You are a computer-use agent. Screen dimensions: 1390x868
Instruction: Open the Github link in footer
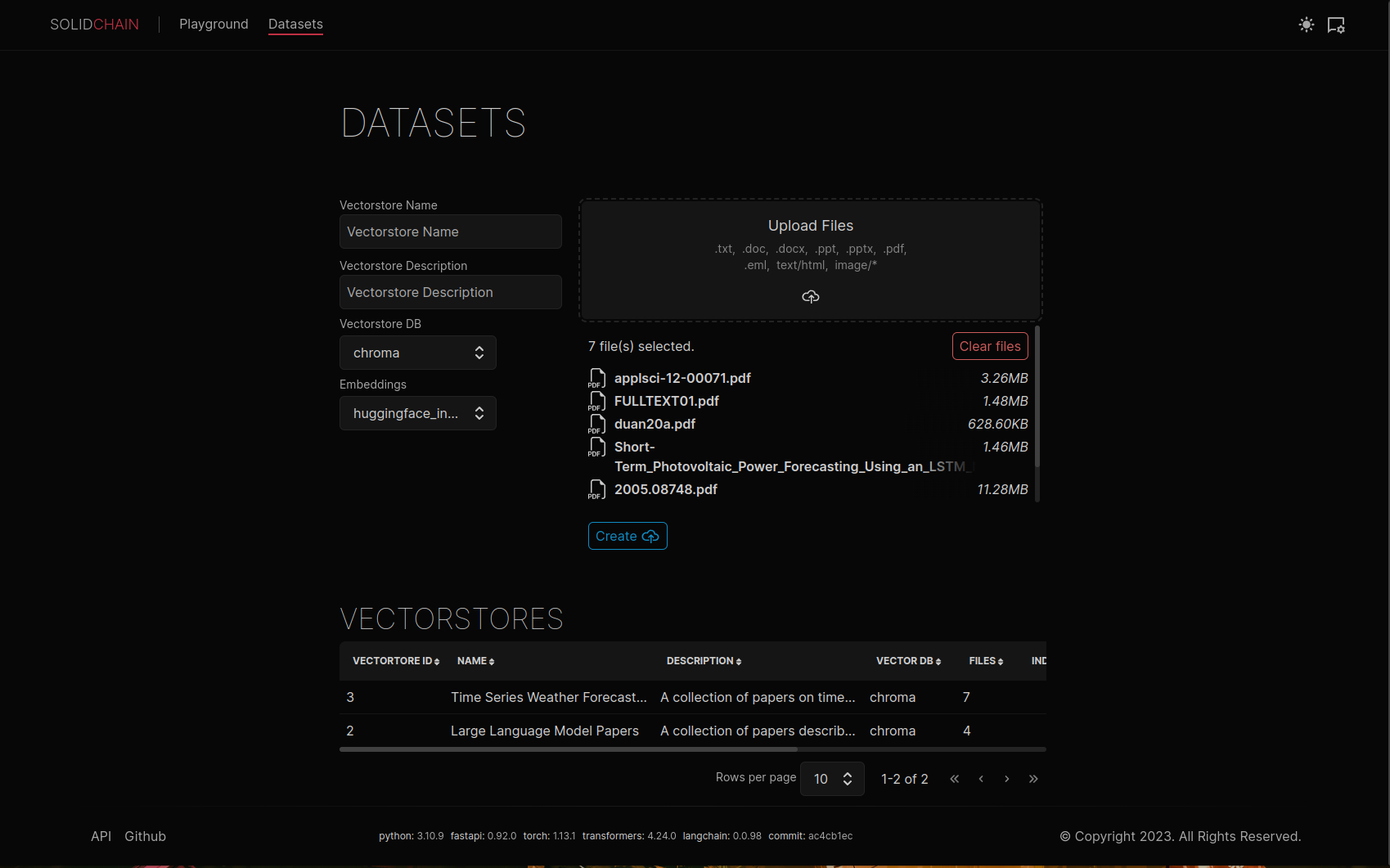145,836
